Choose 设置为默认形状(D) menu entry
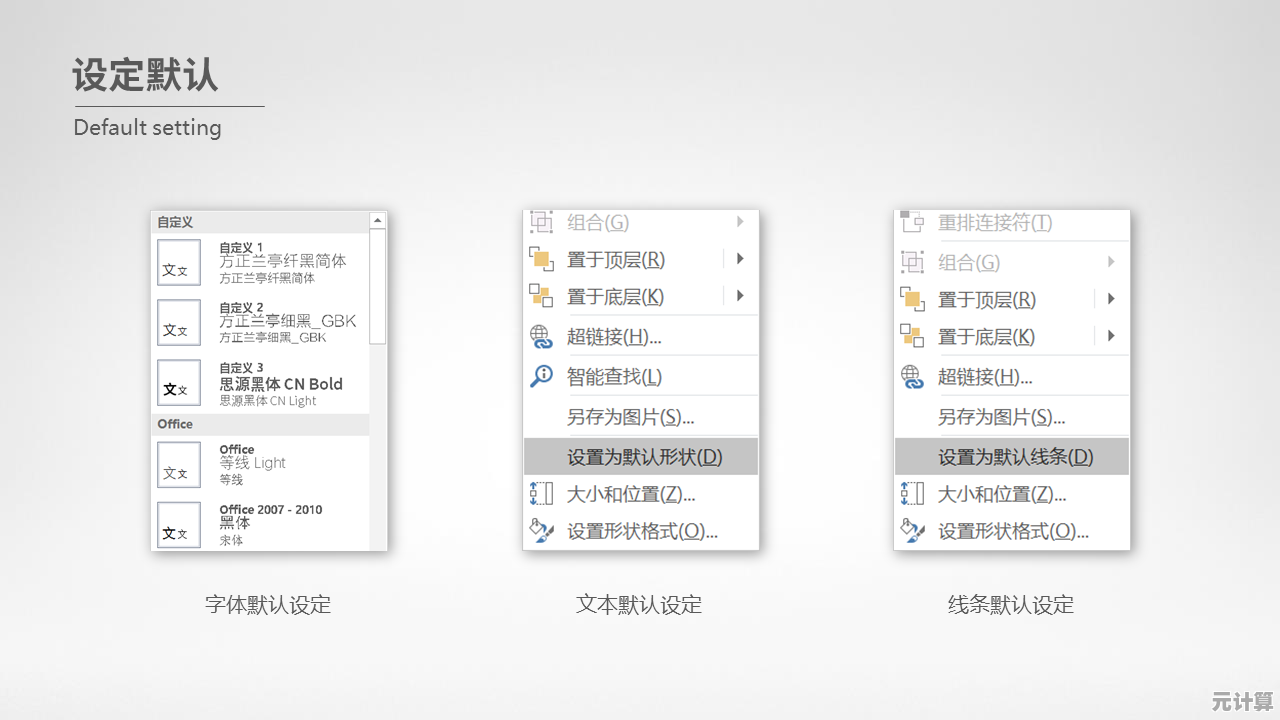 tap(644, 457)
